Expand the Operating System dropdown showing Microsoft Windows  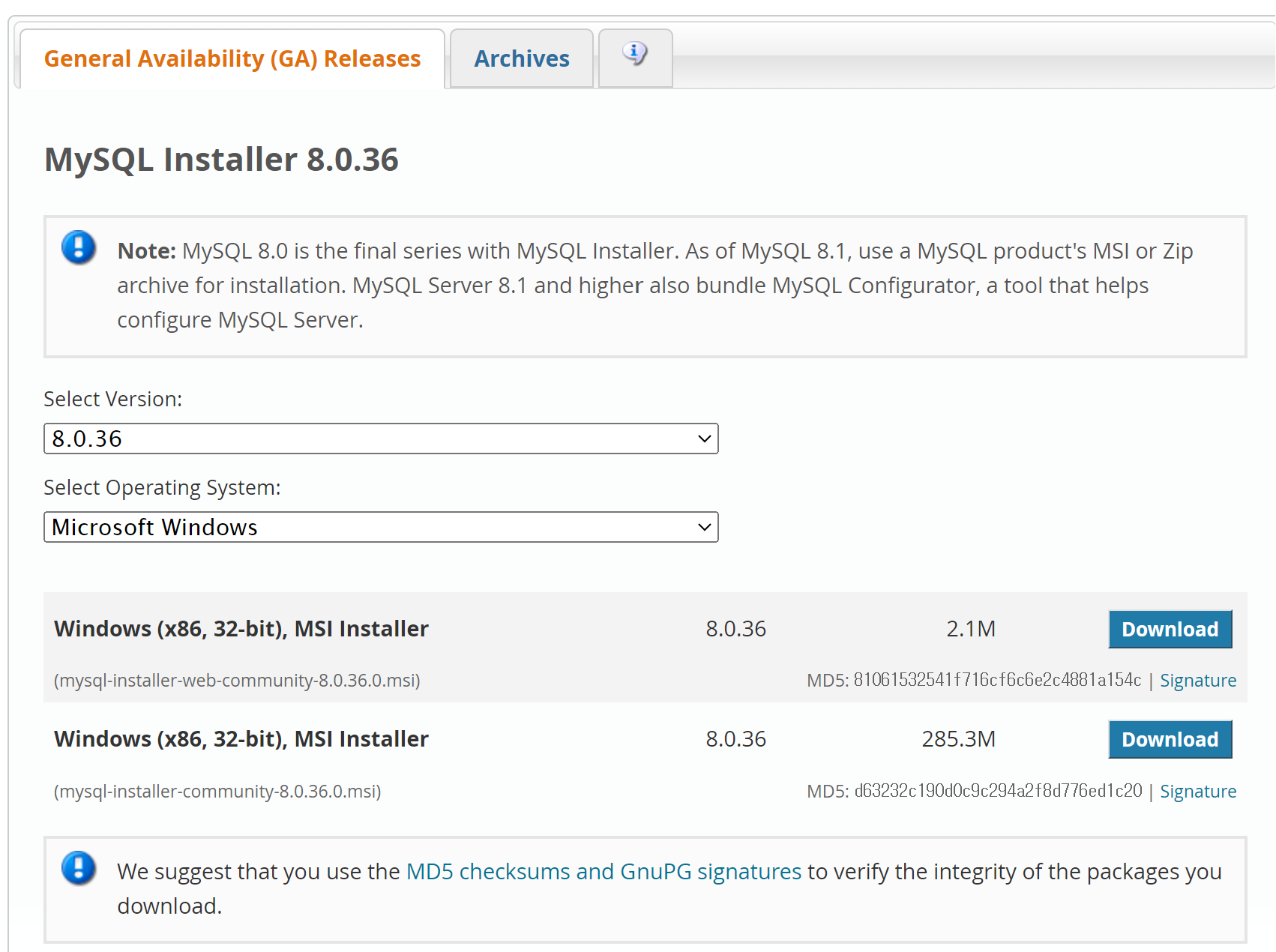(x=381, y=527)
